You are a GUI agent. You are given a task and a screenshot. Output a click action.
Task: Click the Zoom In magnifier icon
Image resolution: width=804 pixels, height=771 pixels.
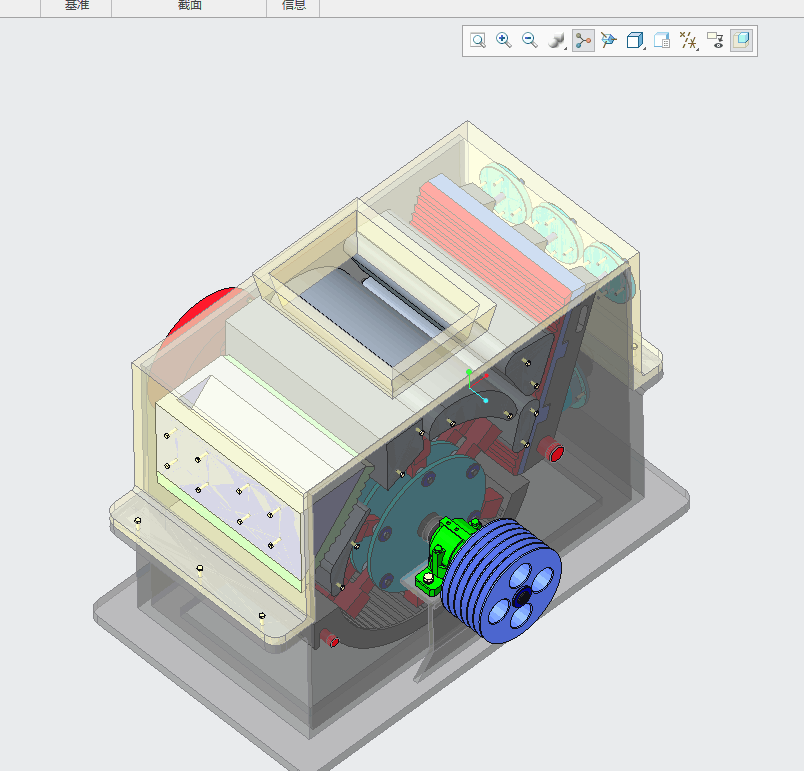point(504,40)
